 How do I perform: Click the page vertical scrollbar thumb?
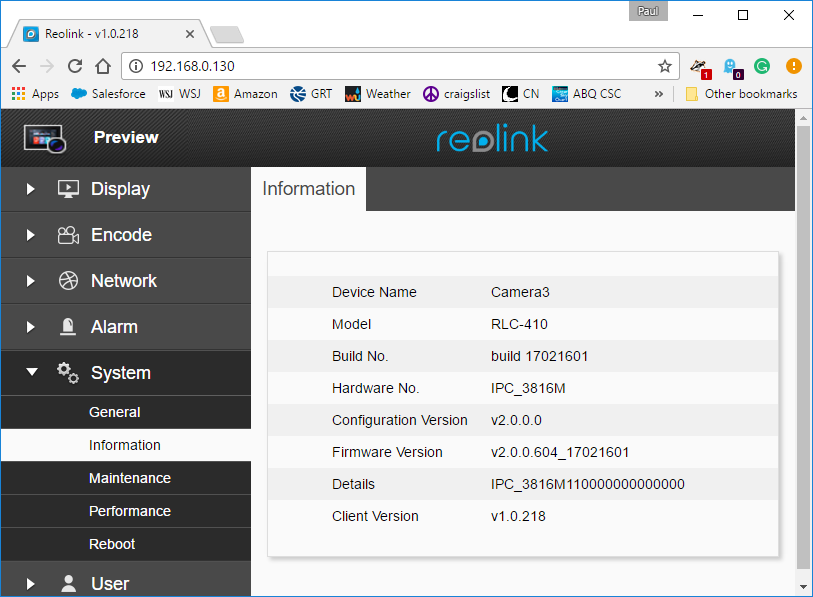[803, 348]
